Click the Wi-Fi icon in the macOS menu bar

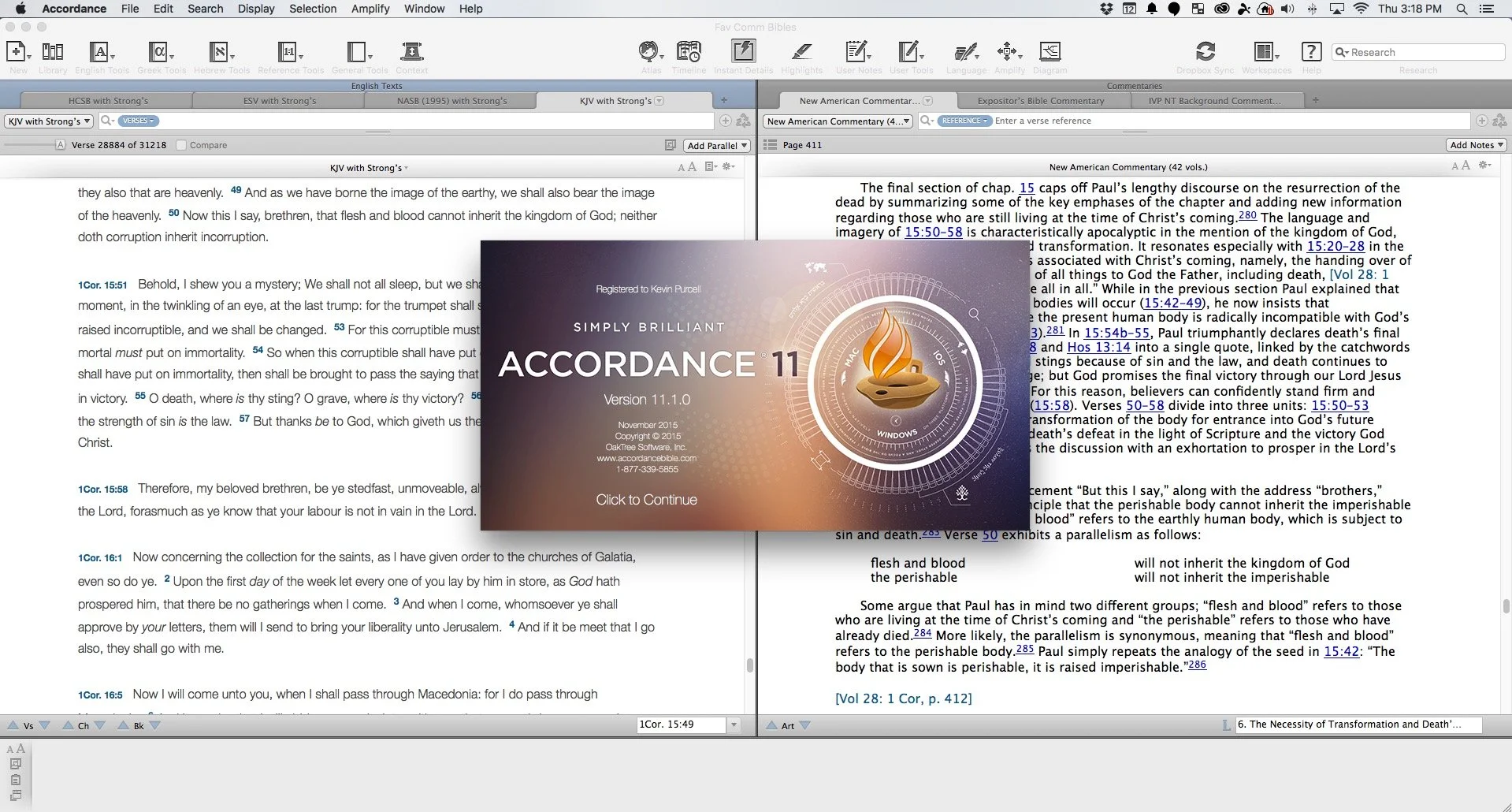(1361, 9)
